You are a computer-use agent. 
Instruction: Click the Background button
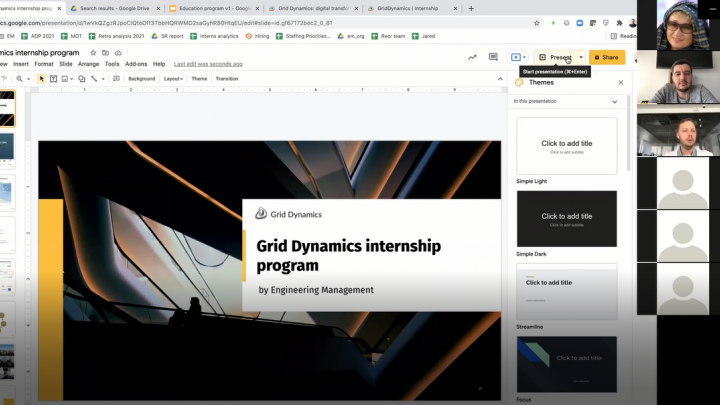click(141, 79)
